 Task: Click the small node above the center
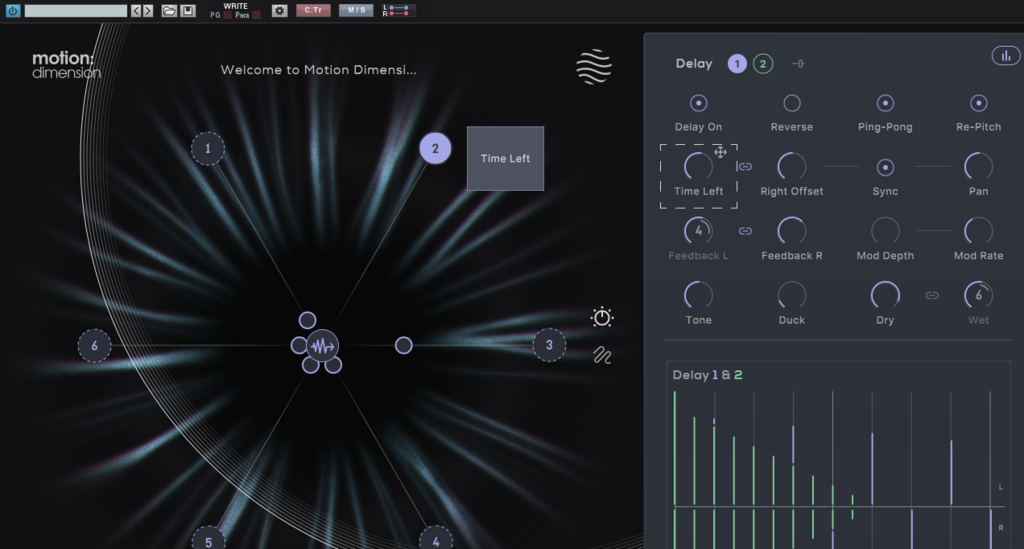307,320
